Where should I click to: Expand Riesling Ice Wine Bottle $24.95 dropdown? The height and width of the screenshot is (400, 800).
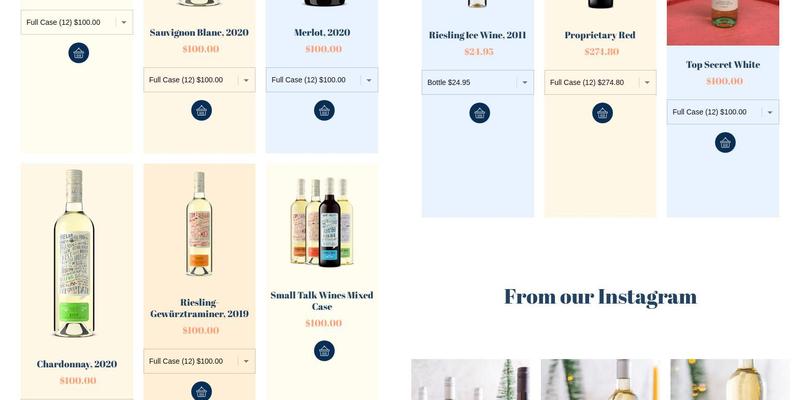pos(478,82)
